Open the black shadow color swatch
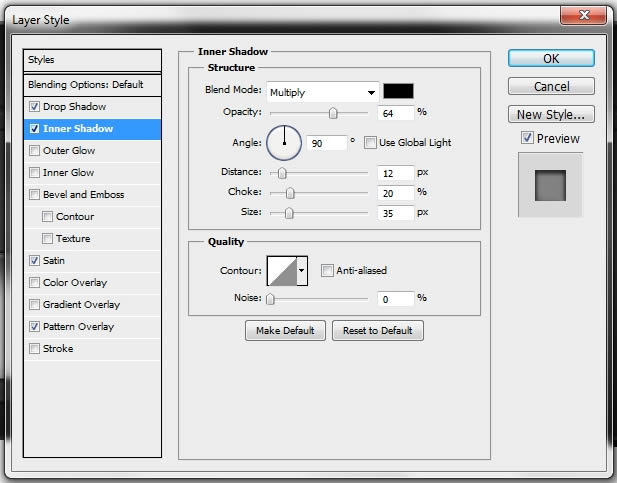Image resolution: width=617 pixels, height=483 pixels. 399,91
